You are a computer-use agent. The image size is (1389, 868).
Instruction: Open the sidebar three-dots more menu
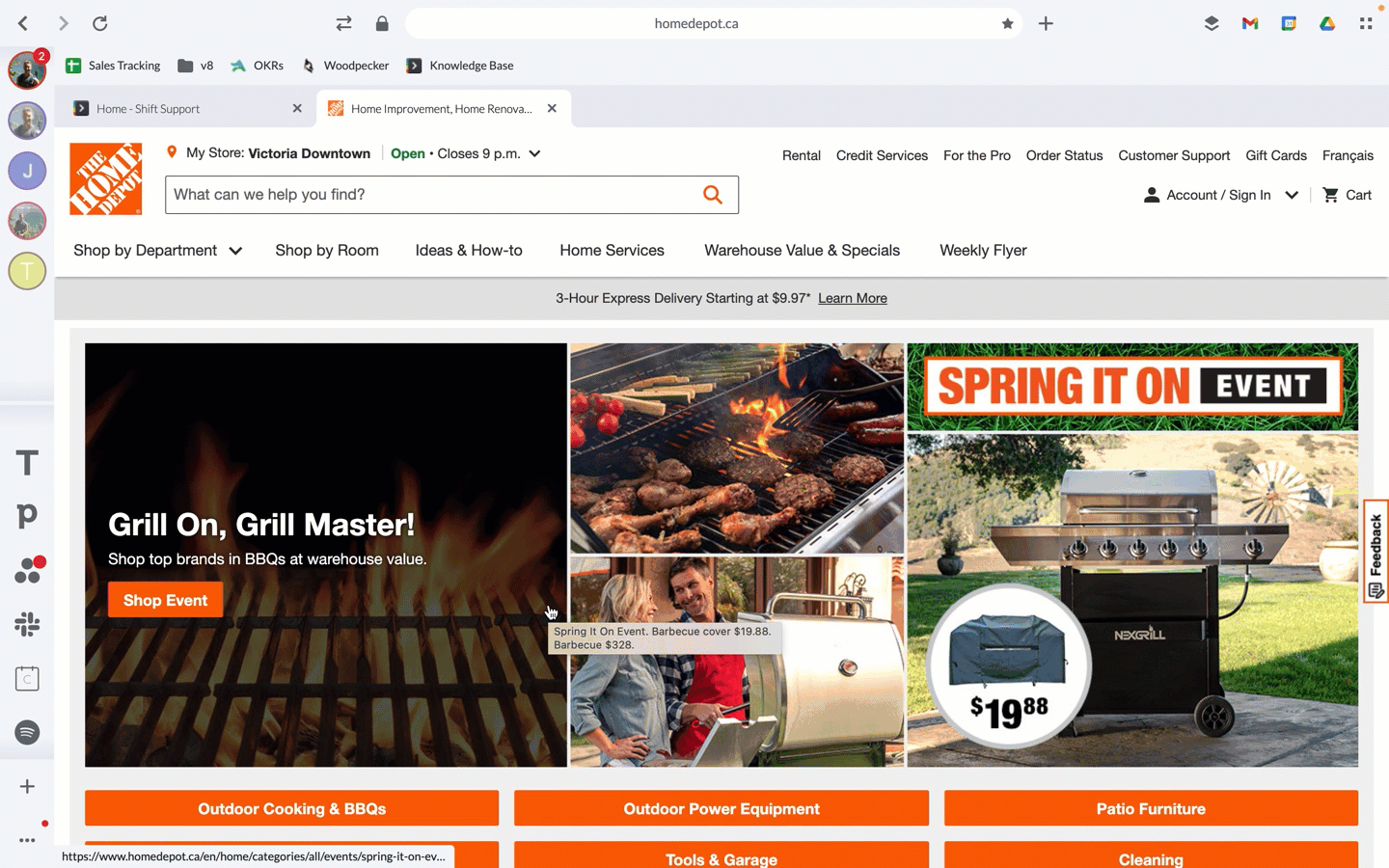27,839
